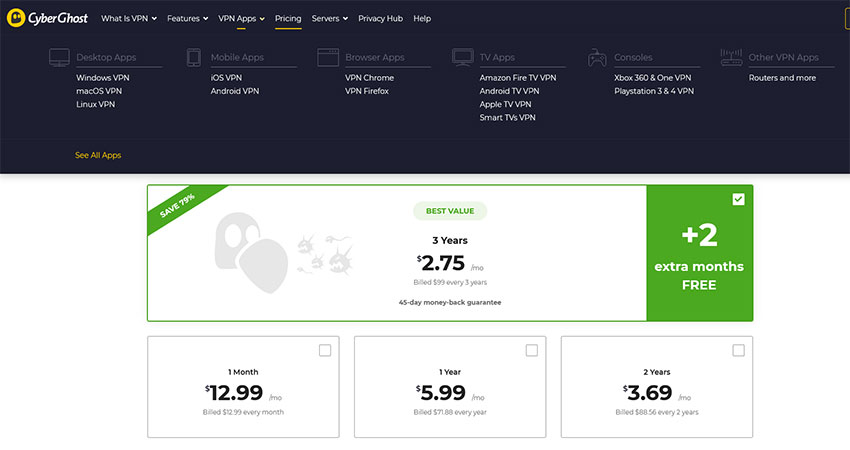Open the Pricing page
Screen dimensions: 850x450
coord(288,18)
